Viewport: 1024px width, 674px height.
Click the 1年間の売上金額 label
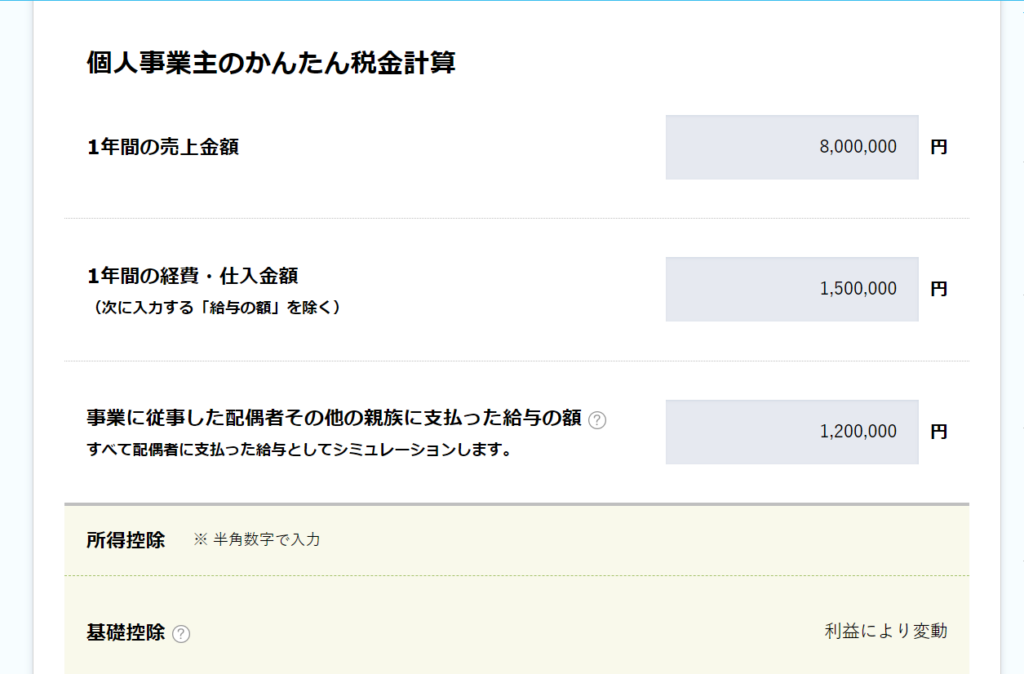[163, 147]
